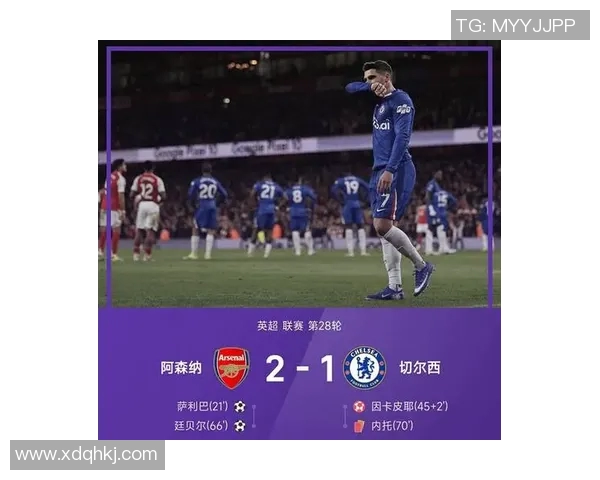Viewport: 600px width, 480px height.
Task: Click the red card icon beside 内托(70')
Action: (x=359, y=426)
